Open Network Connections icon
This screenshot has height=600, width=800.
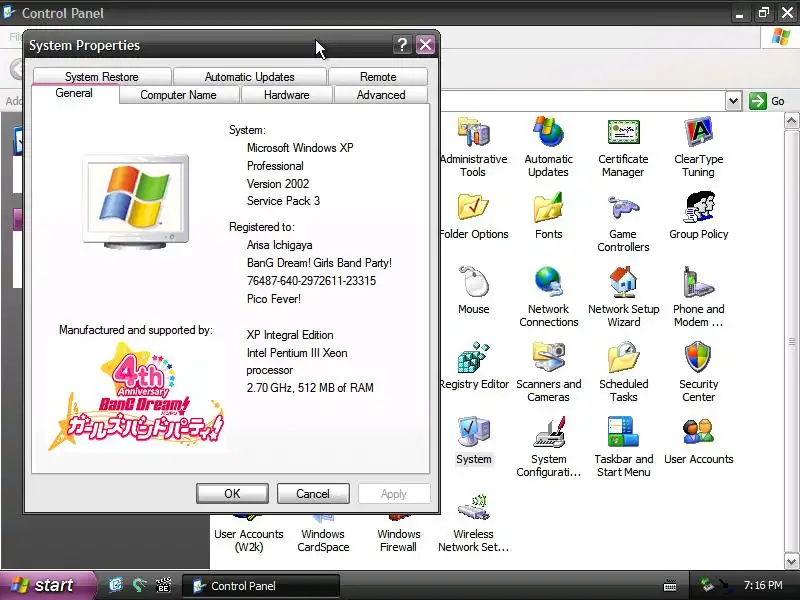pos(548,282)
